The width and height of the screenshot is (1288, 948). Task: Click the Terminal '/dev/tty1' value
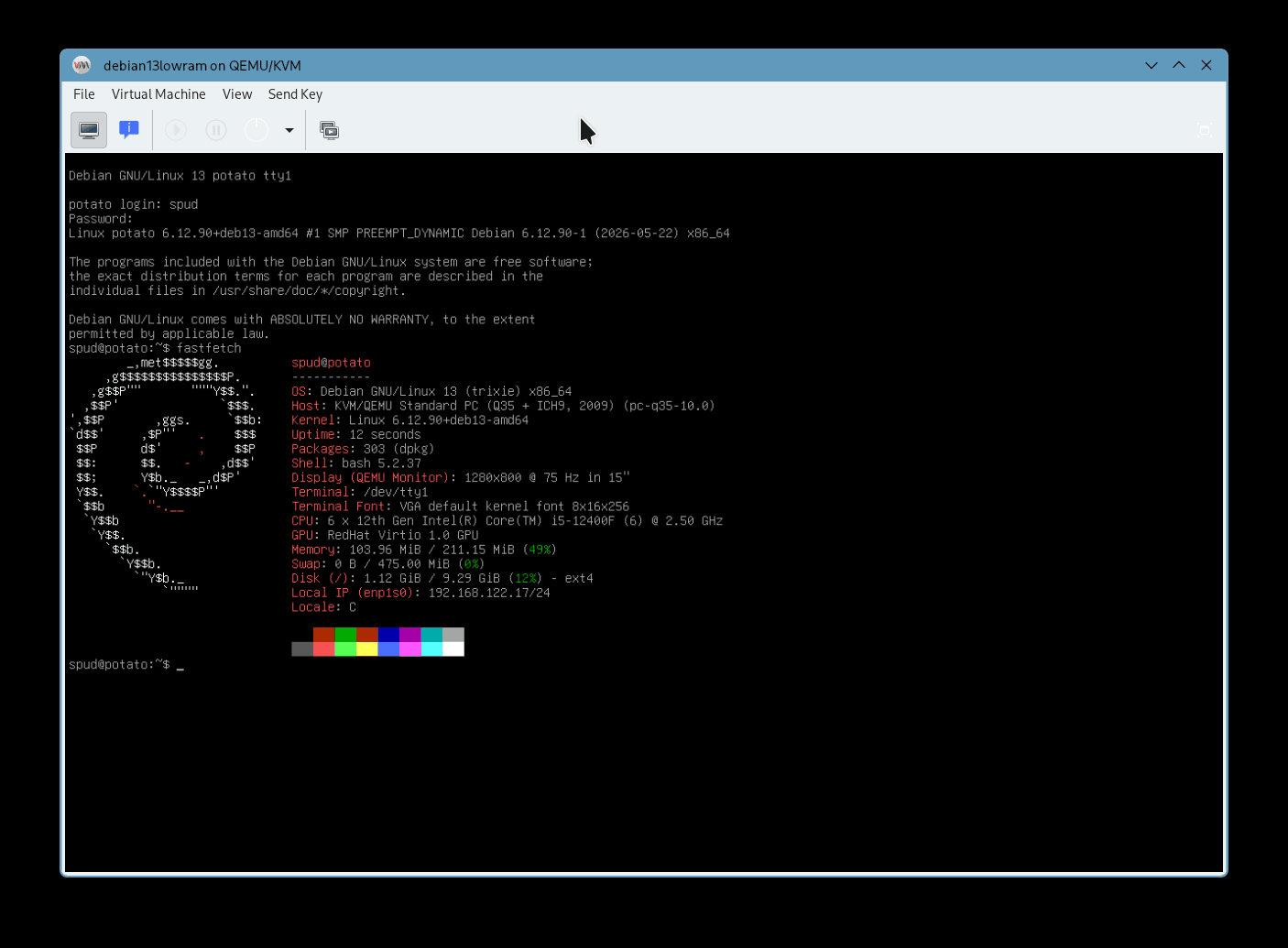coord(396,492)
